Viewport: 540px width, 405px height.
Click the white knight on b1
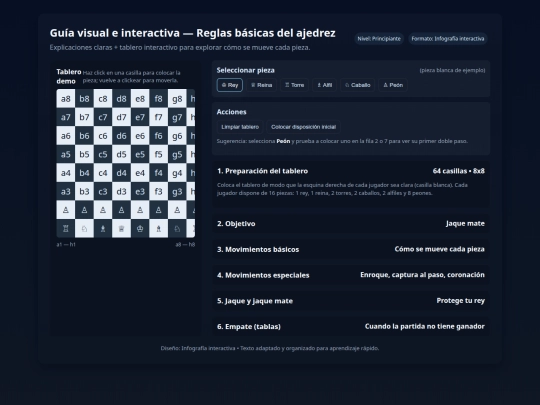tap(84, 229)
